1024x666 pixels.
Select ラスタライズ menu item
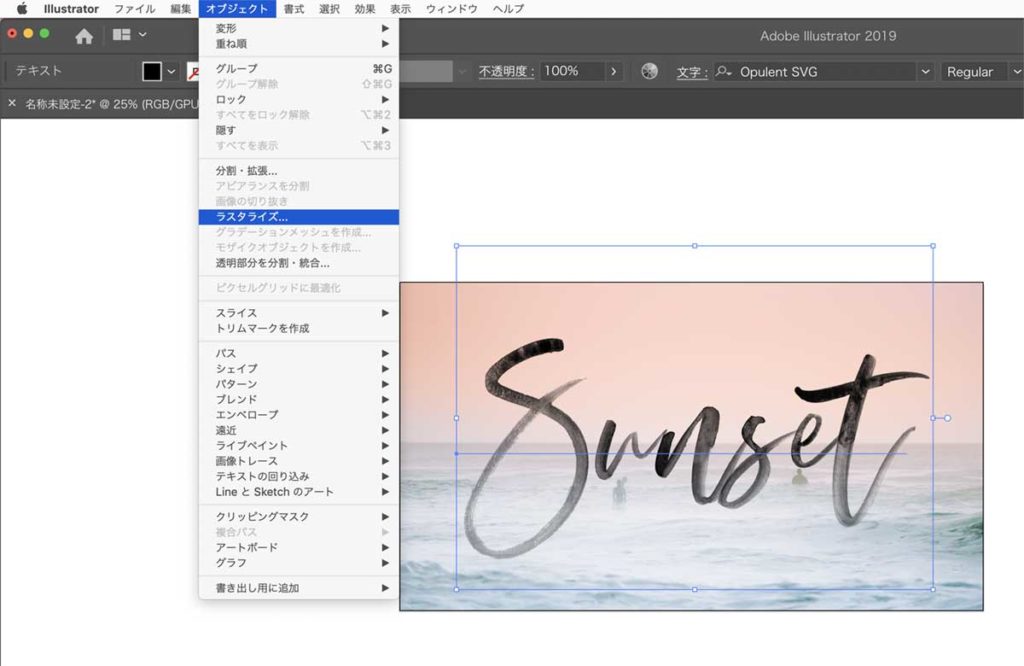(x=252, y=216)
